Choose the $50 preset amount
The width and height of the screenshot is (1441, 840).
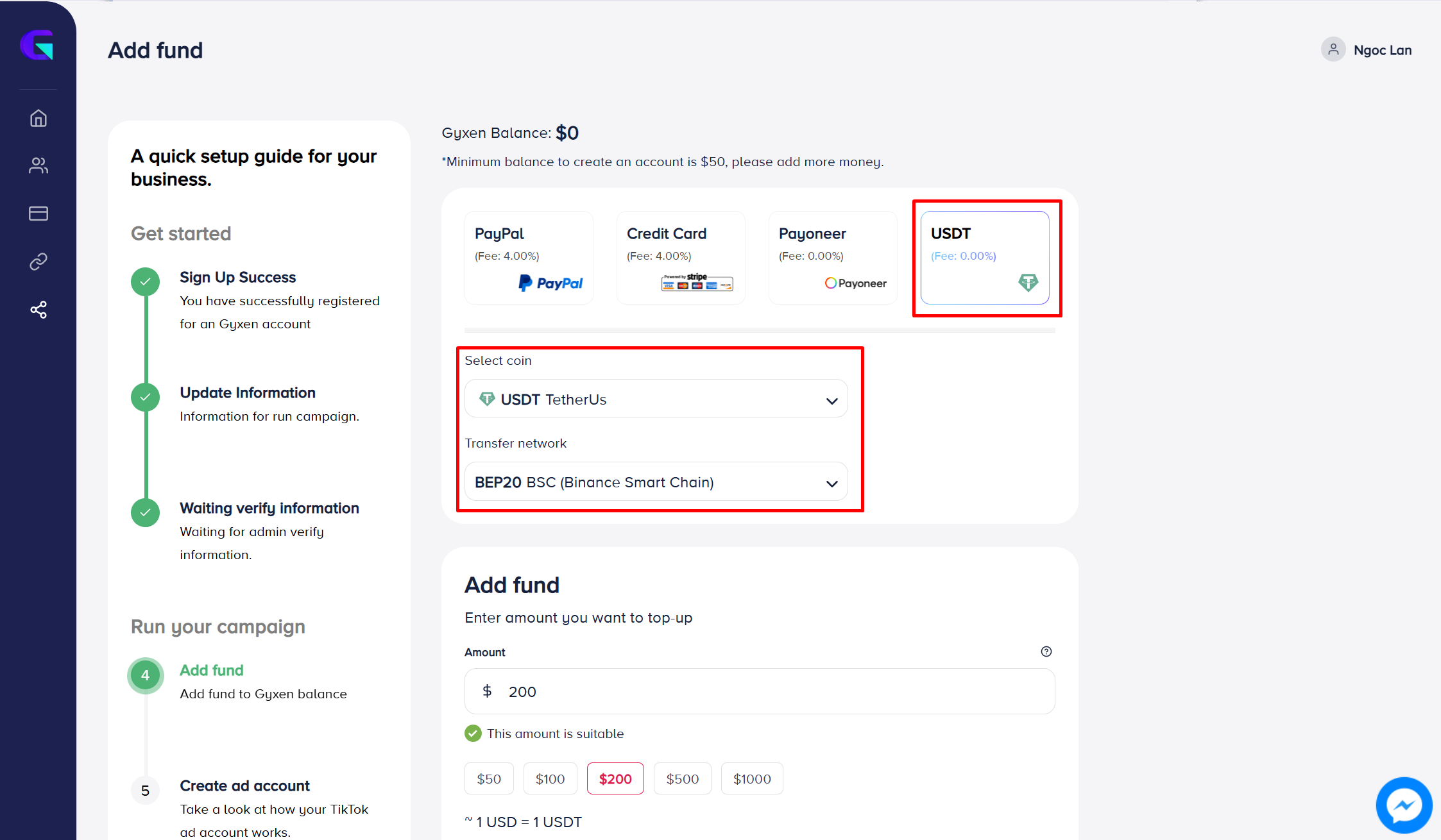pyautogui.click(x=489, y=778)
